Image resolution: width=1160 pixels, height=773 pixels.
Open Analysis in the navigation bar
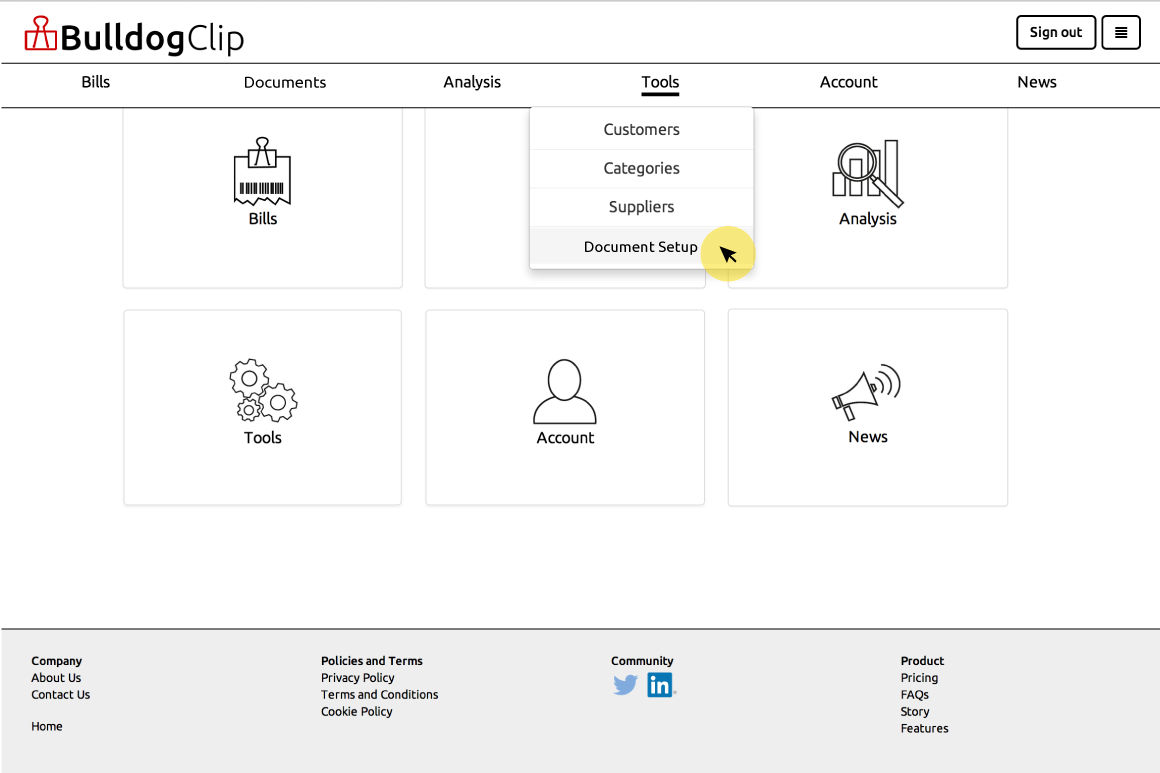pyautogui.click(x=472, y=82)
